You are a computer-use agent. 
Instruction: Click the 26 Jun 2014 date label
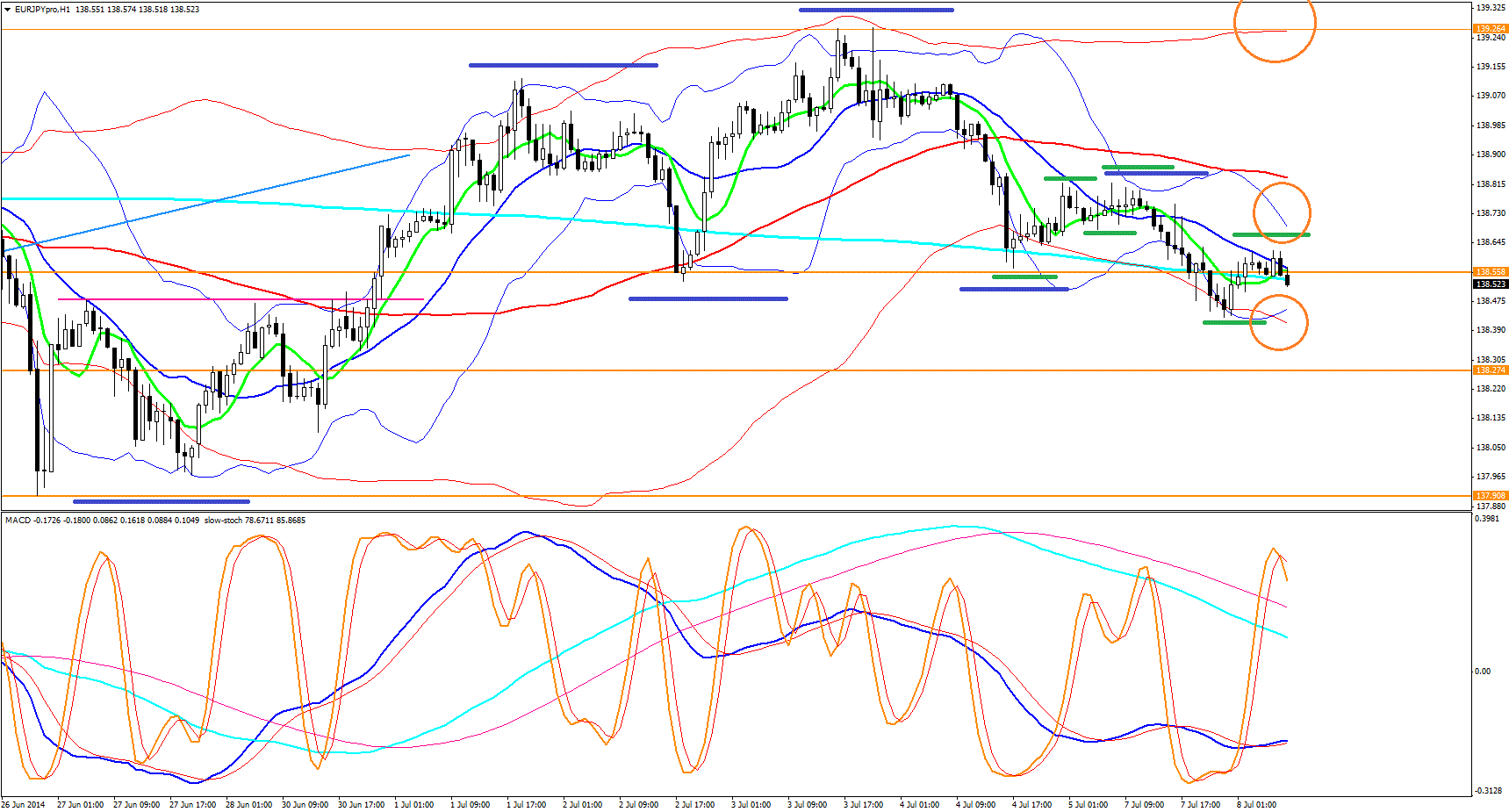24,804
